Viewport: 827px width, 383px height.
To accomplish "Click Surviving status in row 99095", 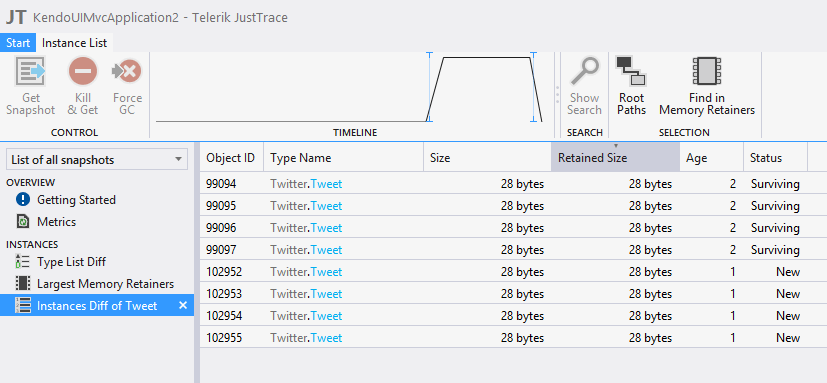I will coord(775,206).
